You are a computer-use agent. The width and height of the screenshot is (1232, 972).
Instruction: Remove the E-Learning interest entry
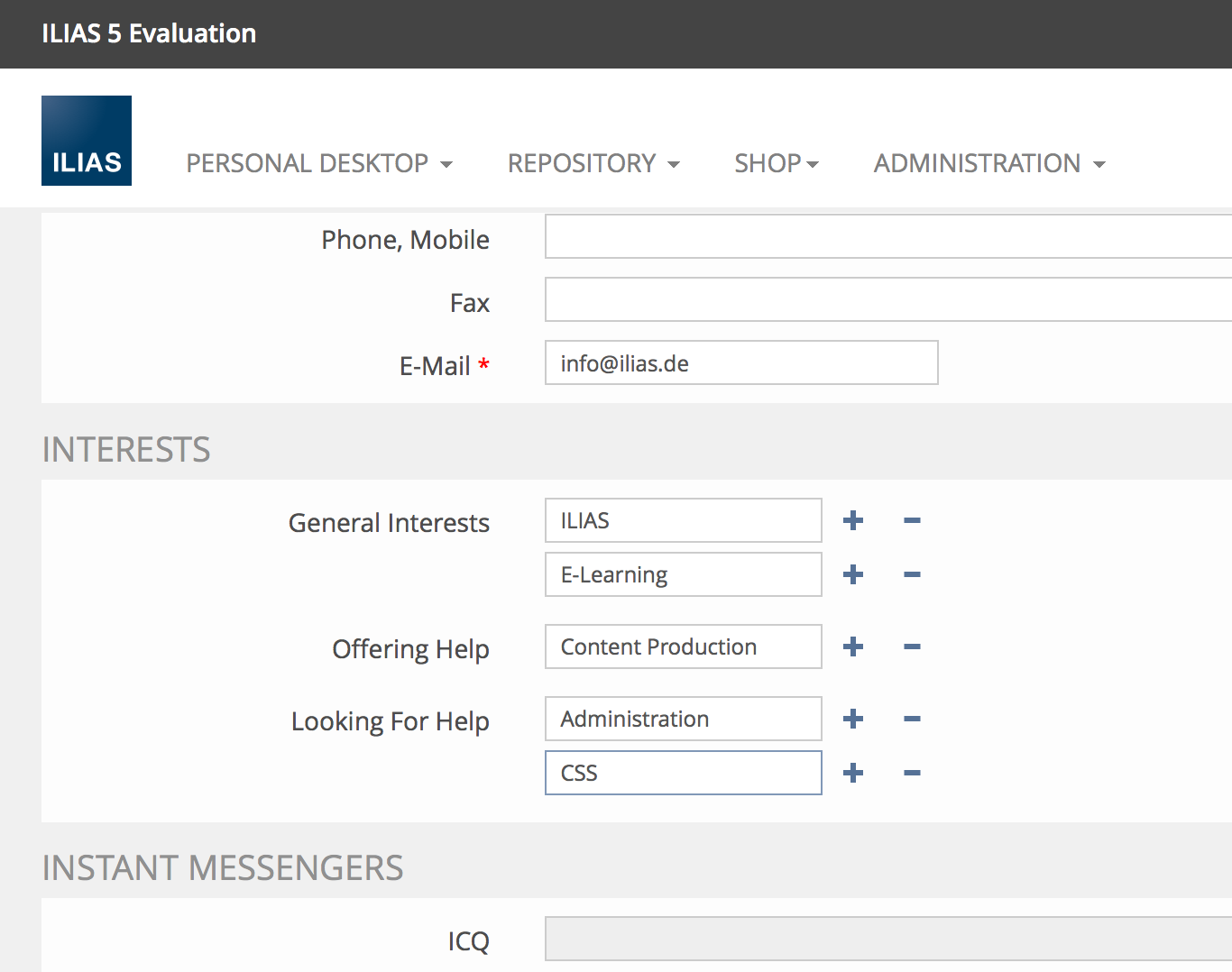912,574
